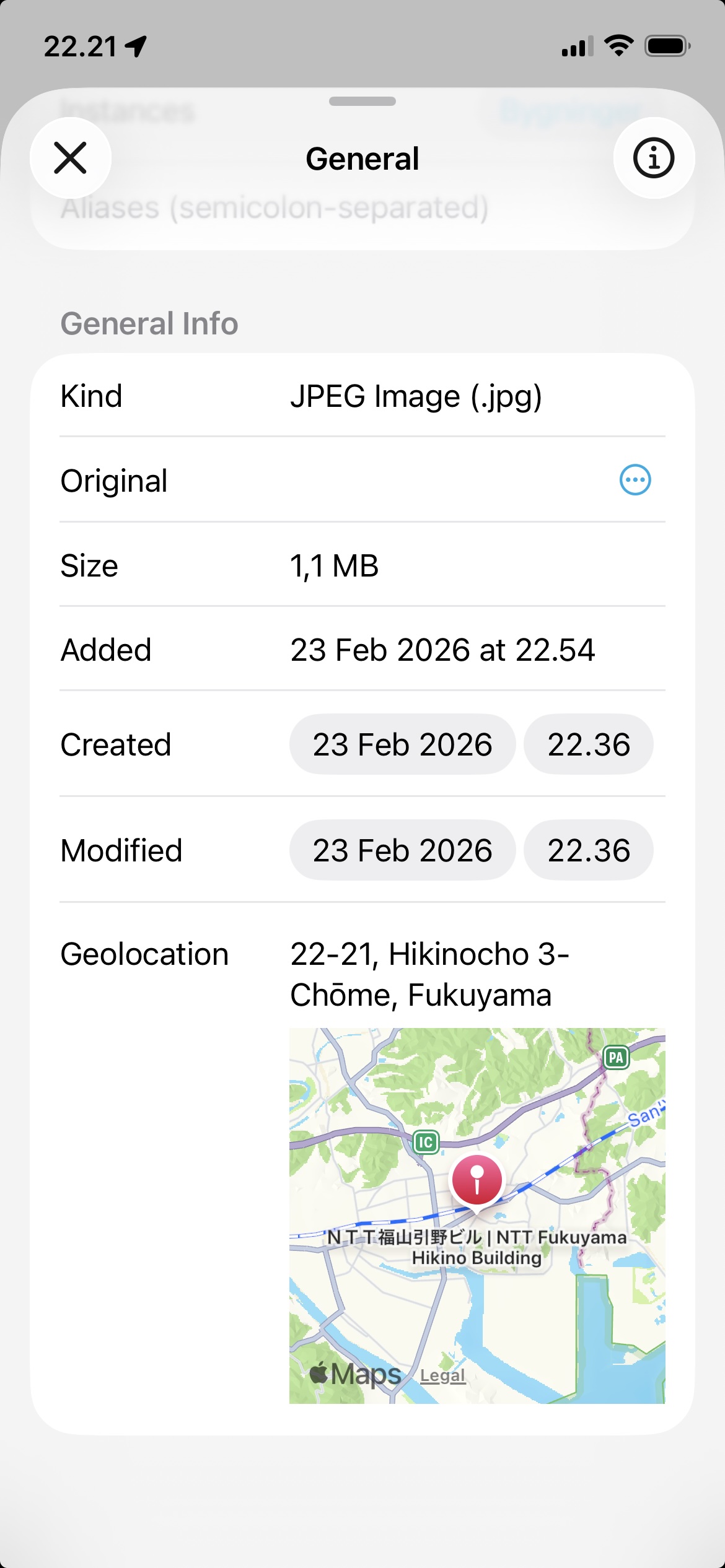The height and width of the screenshot is (1568, 725).
Task: Tap the green IC interchange icon
Action: pyautogui.click(x=426, y=1142)
